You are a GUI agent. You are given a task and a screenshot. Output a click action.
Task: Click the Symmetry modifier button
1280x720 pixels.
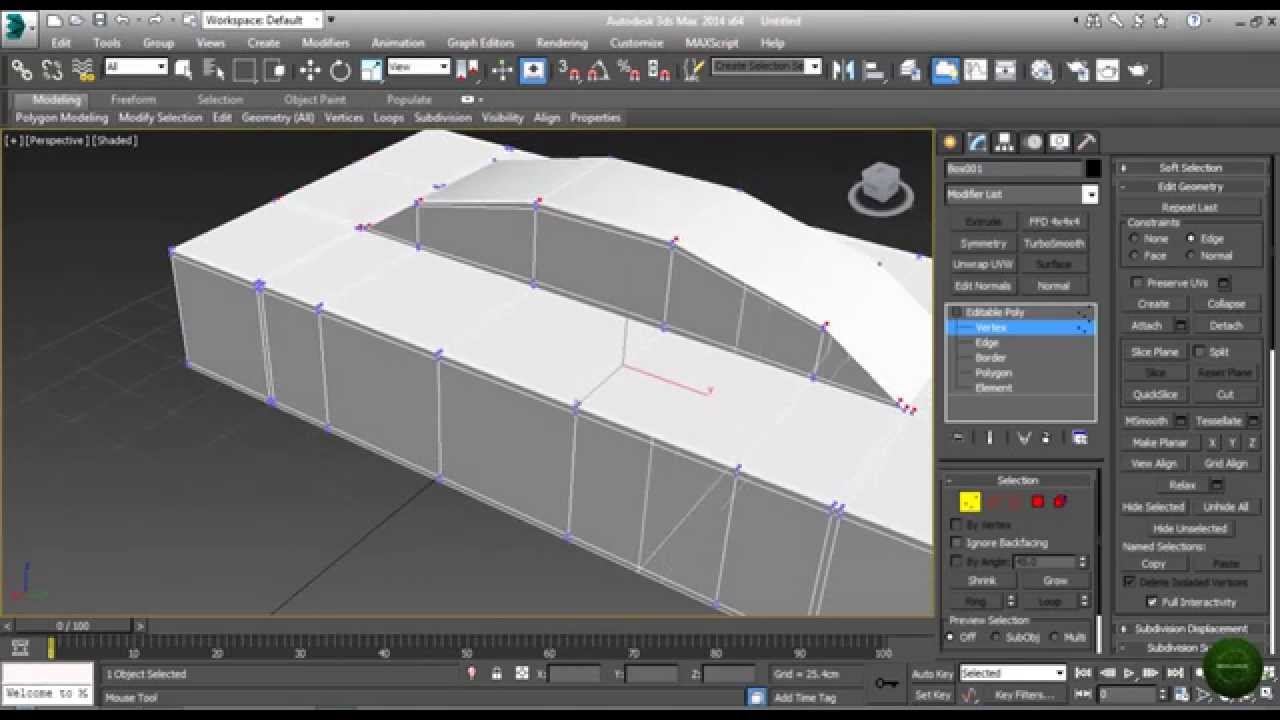tap(983, 243)
